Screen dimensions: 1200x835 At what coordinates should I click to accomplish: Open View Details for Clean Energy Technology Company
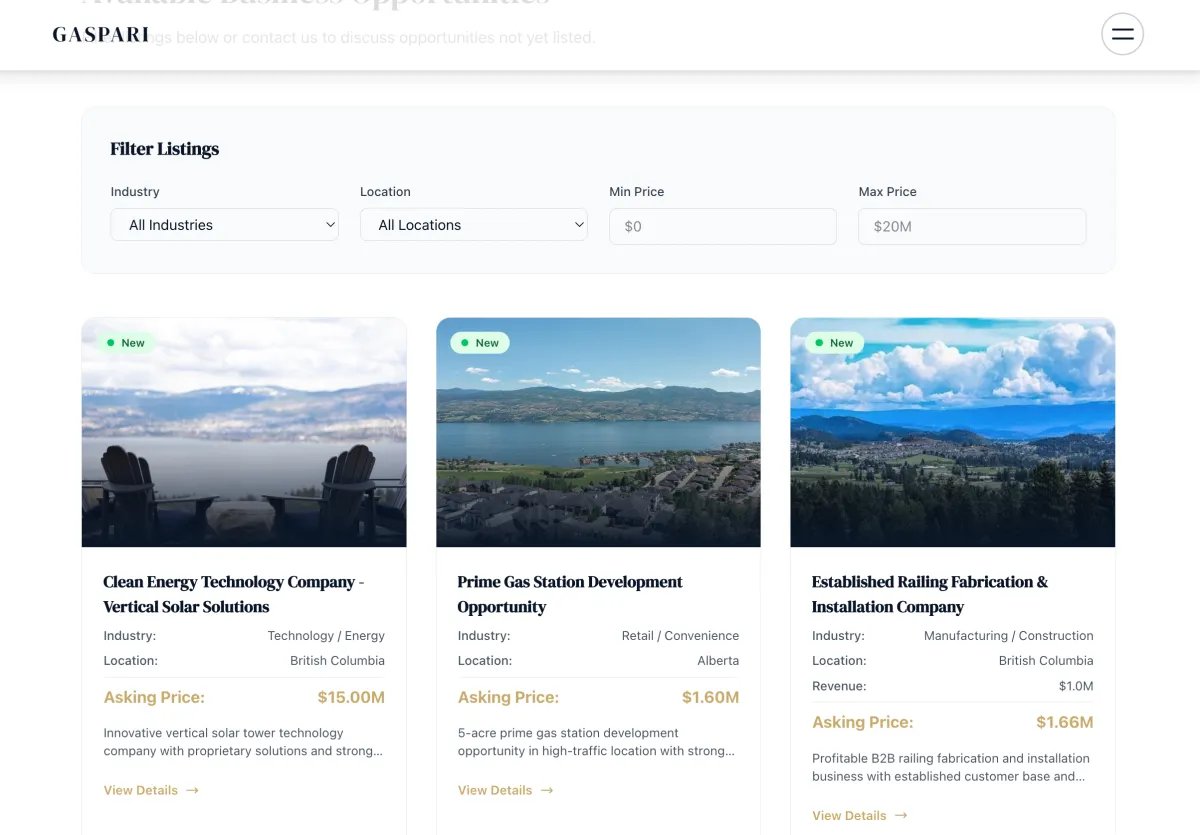pos(141,790)
